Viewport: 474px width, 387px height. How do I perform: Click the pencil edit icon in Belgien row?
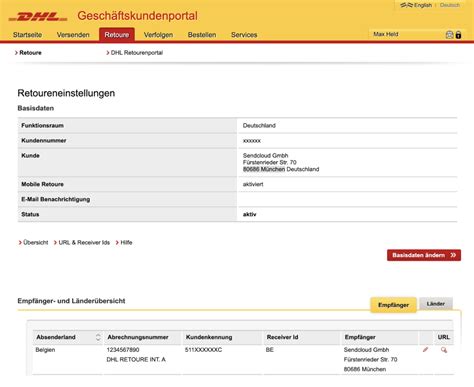click(x=425, y=349)
